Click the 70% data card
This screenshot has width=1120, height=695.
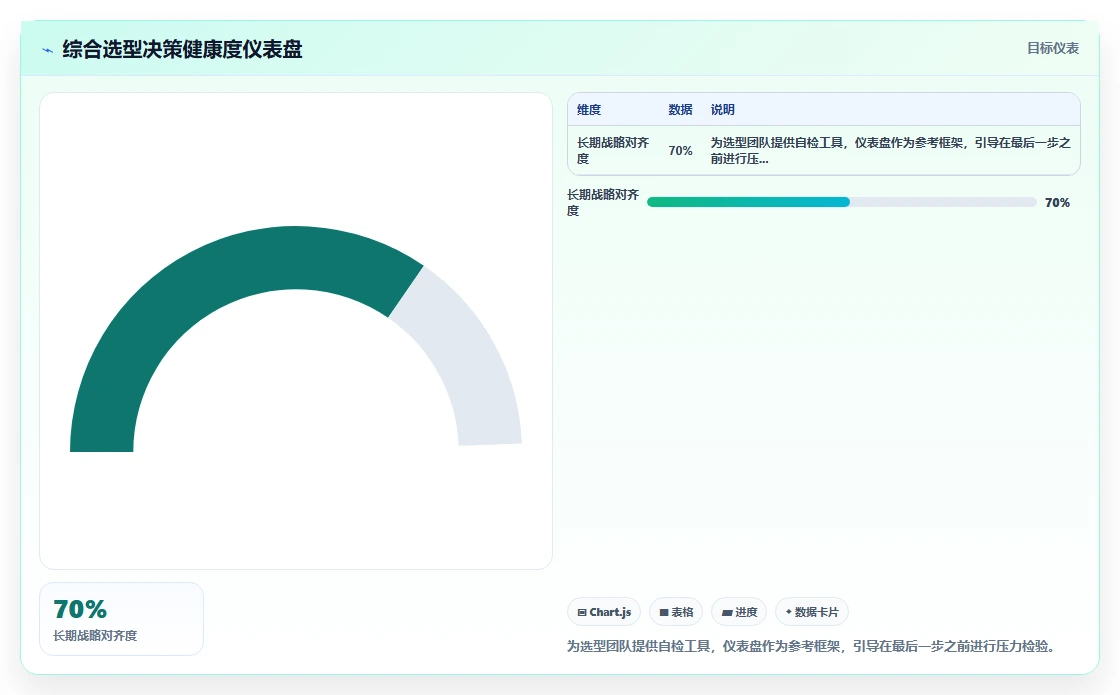121,619
